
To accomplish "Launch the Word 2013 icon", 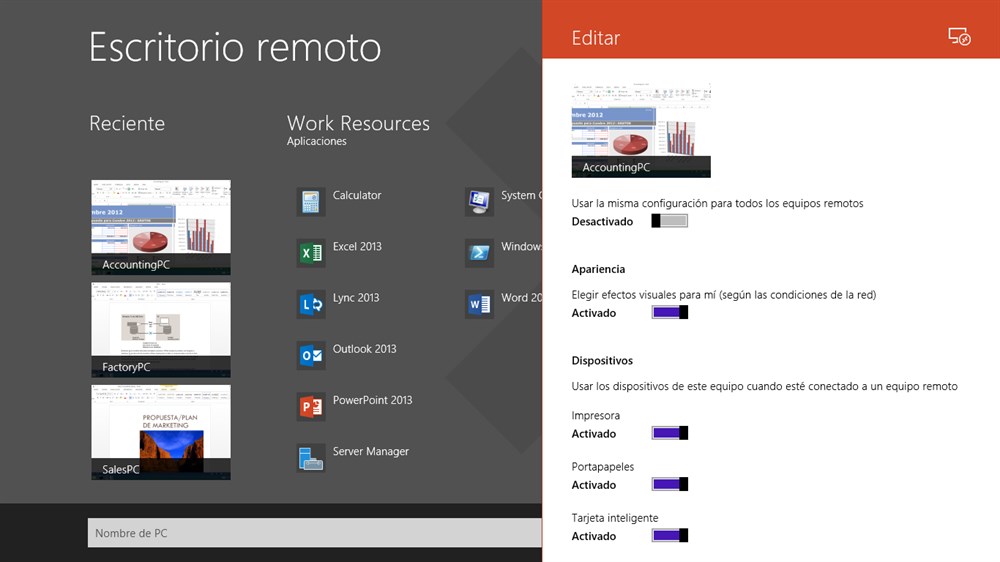I will 480,304.
